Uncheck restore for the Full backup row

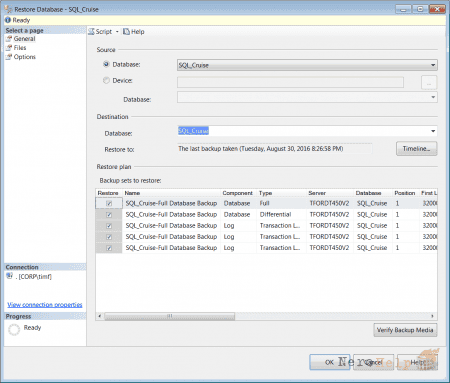(109, 203)
